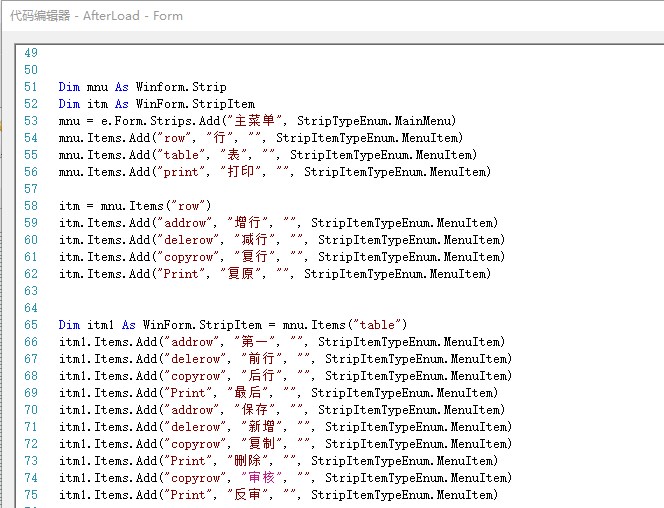Click line number 51 in the gutter
The image size is (664, 508).
pyautogui.click(x=30, y=87)
